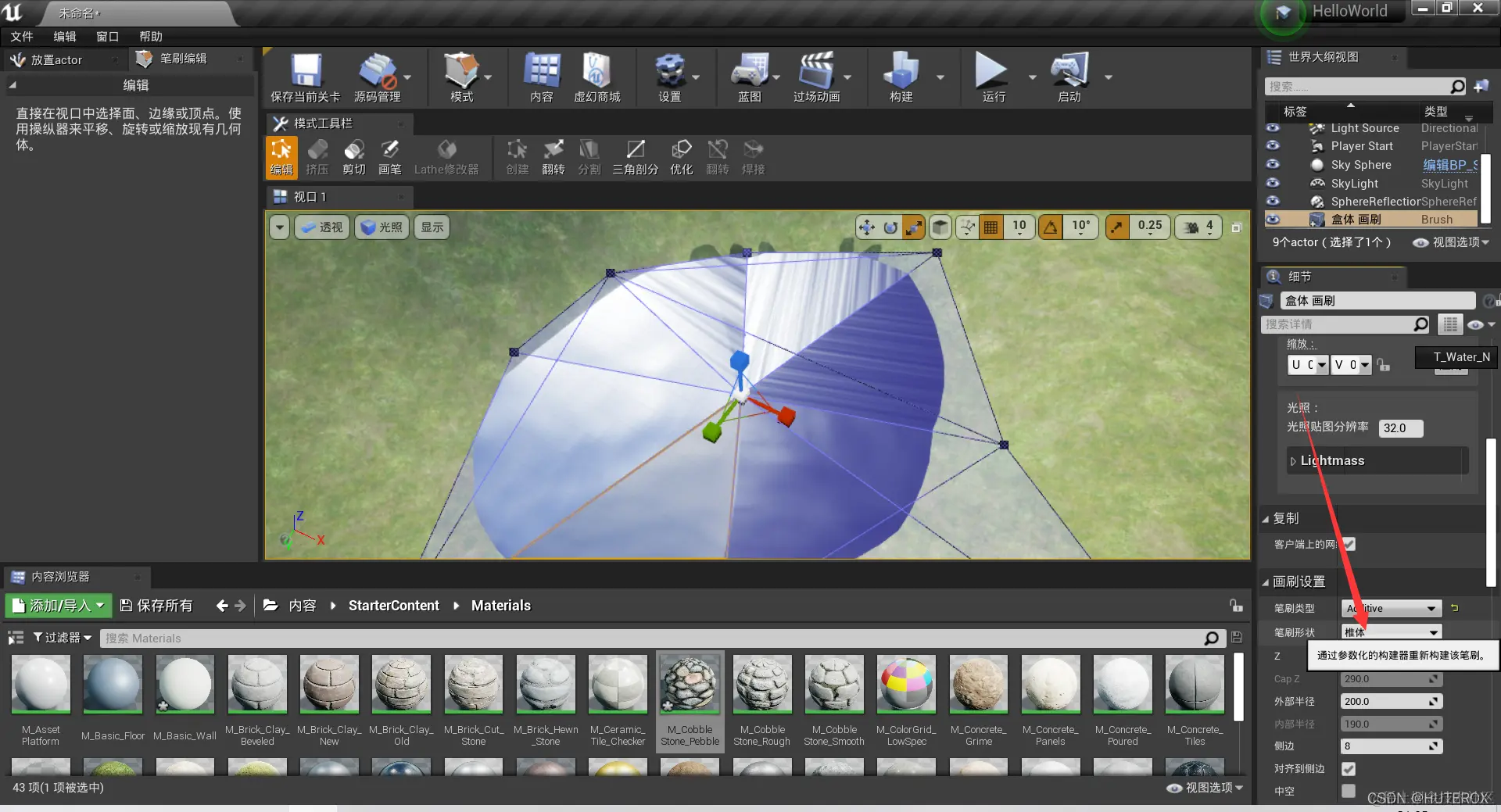Select the Edit (编辑) brush tool
This screenshot has width=1501, height=812.
coord(281,156)
